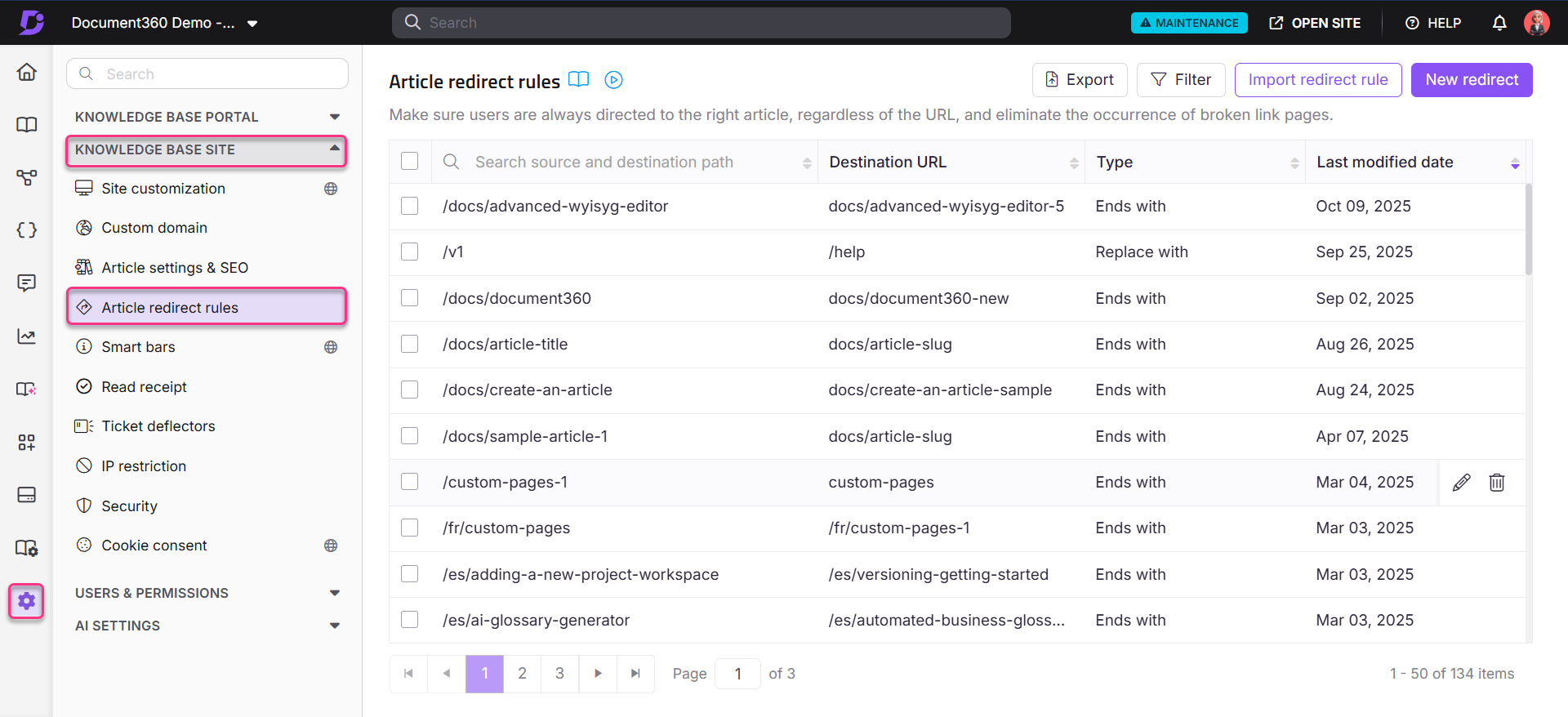Click the New redirect button
This screenshot has width=1568, height=717.
point(1472,79)
